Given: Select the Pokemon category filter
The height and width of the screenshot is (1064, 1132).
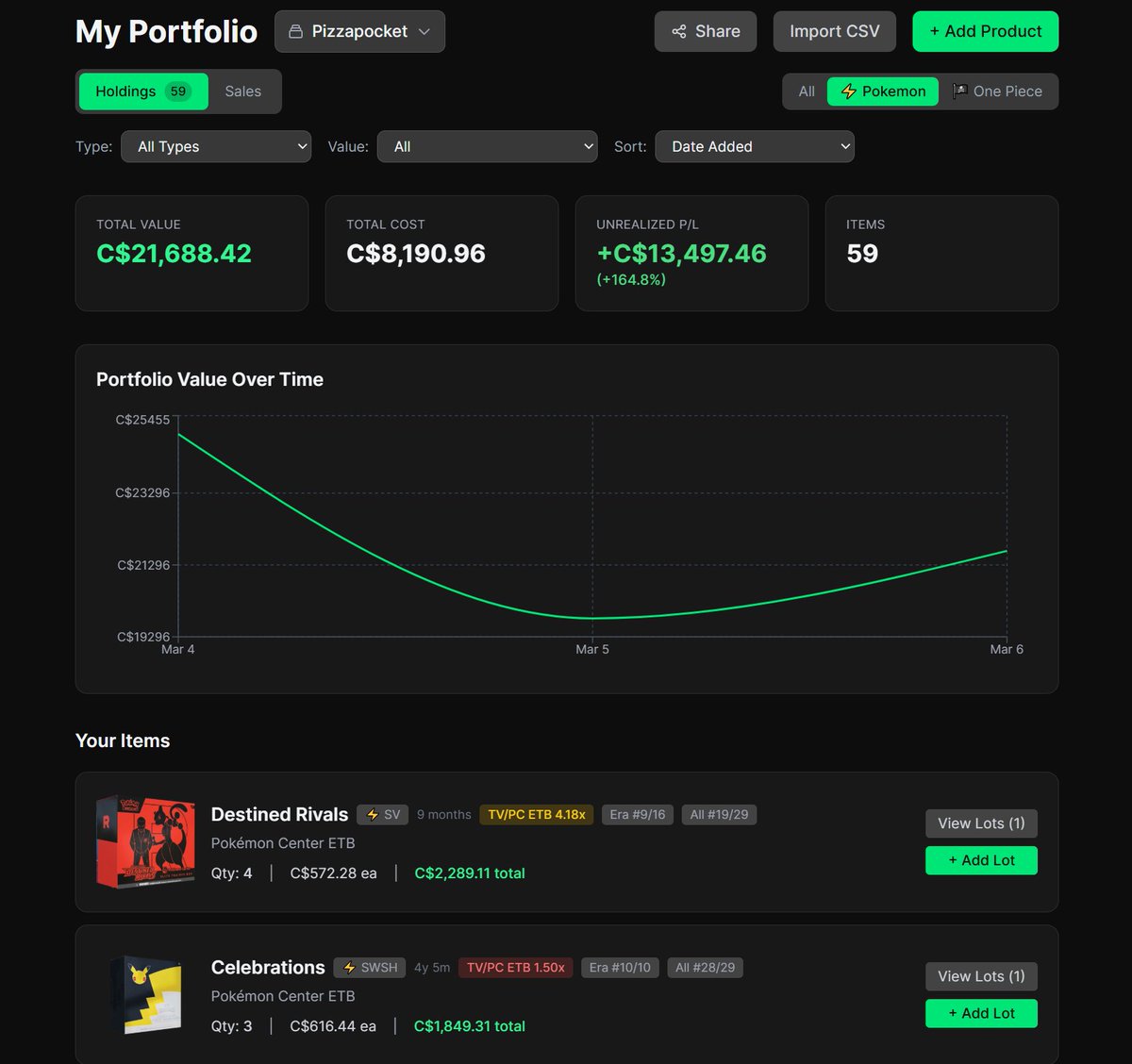Looking at the screenshot, I should (883, 91).
